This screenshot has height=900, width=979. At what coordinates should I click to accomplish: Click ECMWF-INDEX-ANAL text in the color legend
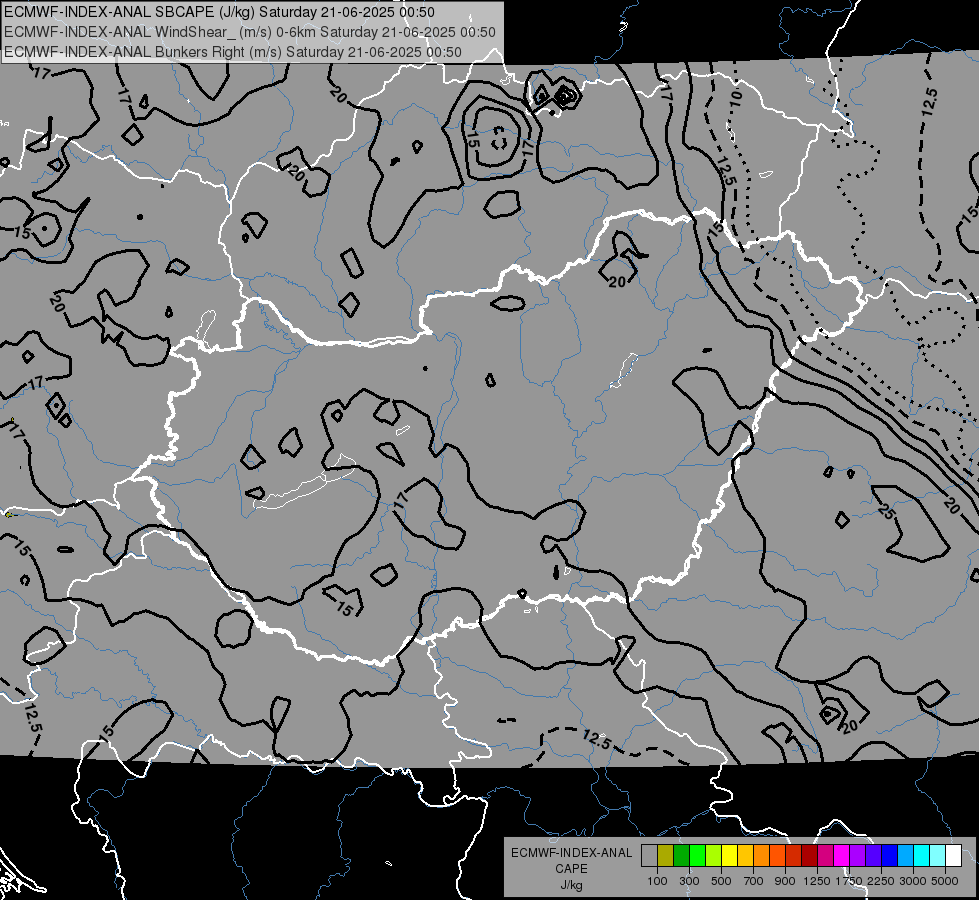pyautogui.click(x=571, y=853)
